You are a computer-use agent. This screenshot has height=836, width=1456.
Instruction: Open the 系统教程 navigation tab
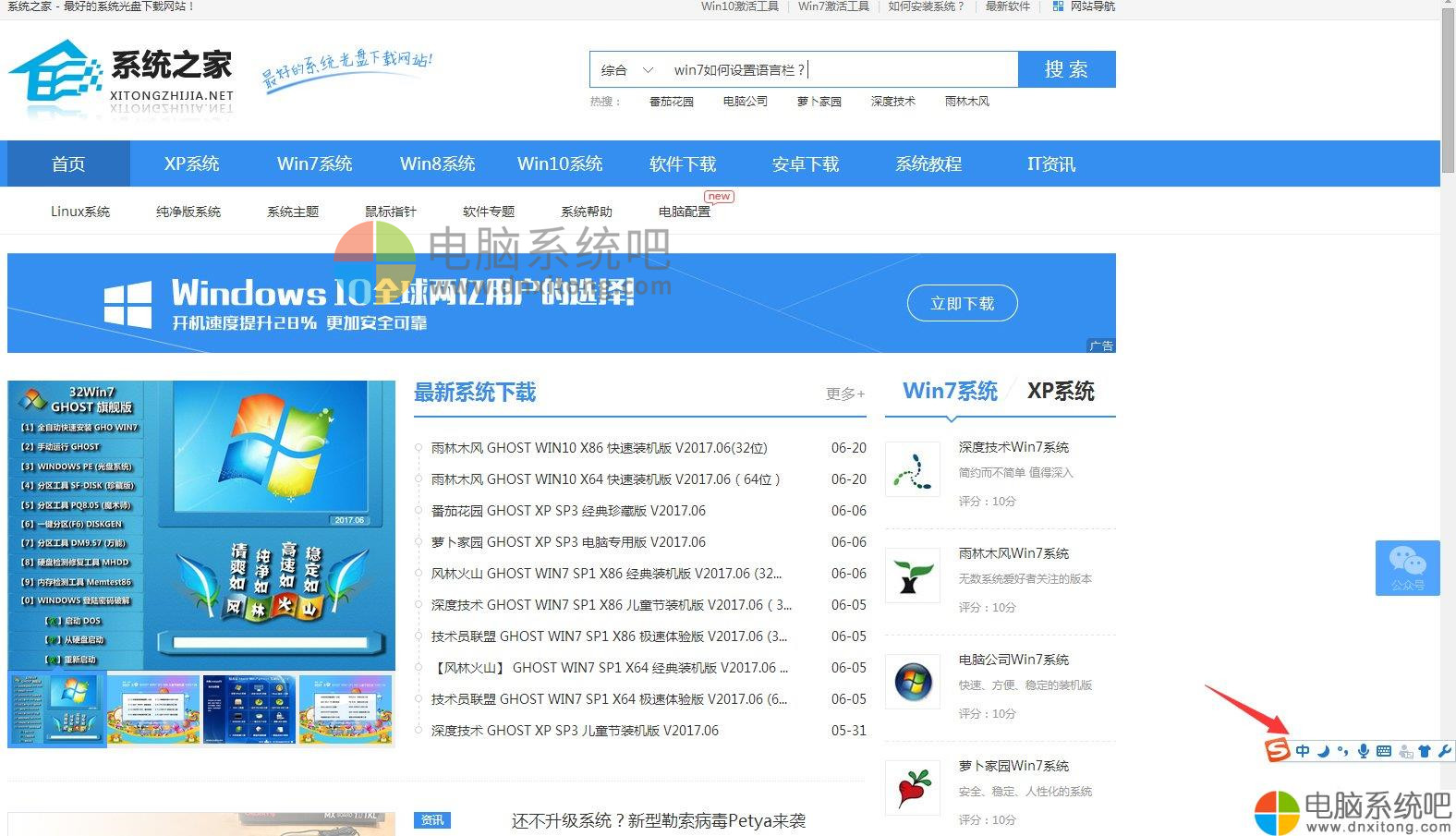click(x=928, y=164)
